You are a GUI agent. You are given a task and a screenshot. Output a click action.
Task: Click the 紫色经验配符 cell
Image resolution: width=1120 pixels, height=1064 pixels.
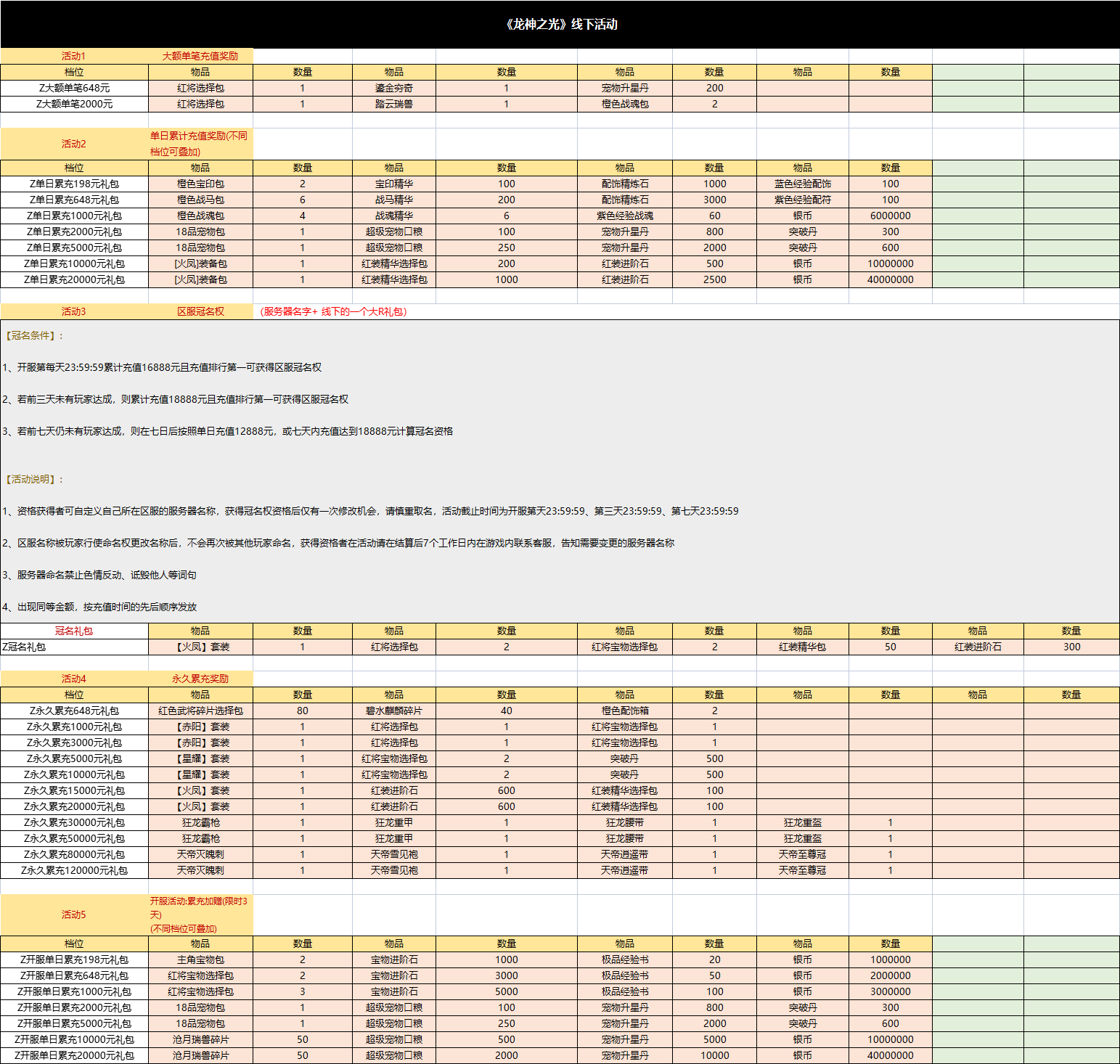tap(803, 200)
